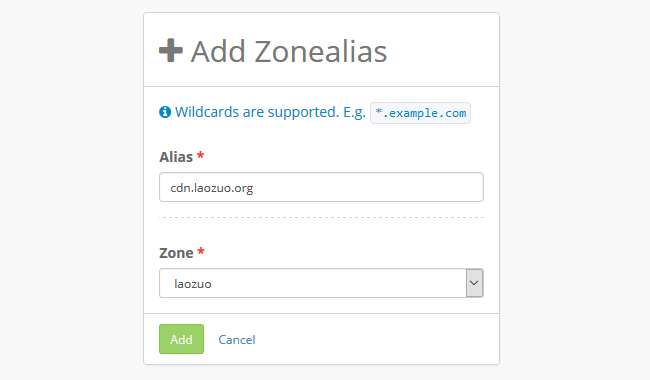This screenshot has height=380, width=650.
Task: Open the Zone select showing laozuo
Action: 321,283
